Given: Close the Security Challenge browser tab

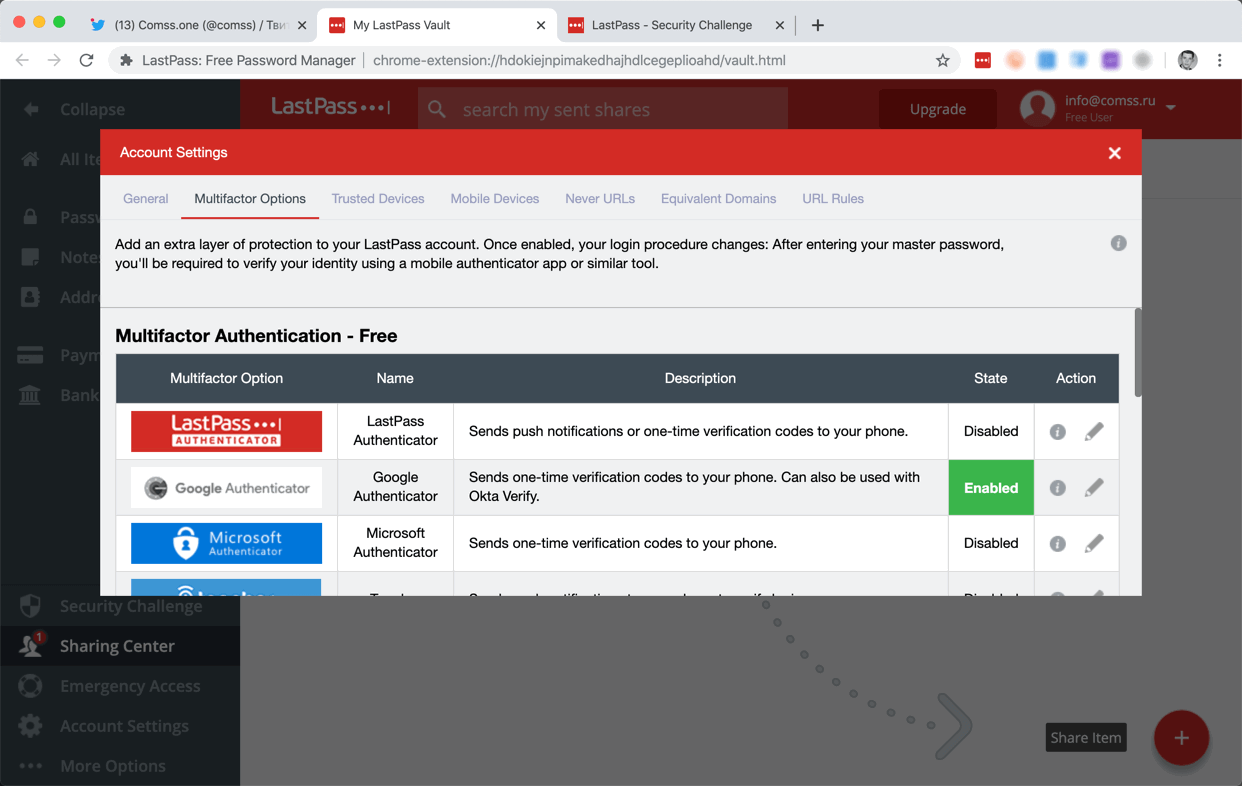Looking at the screenshot, I should (780, 25).
